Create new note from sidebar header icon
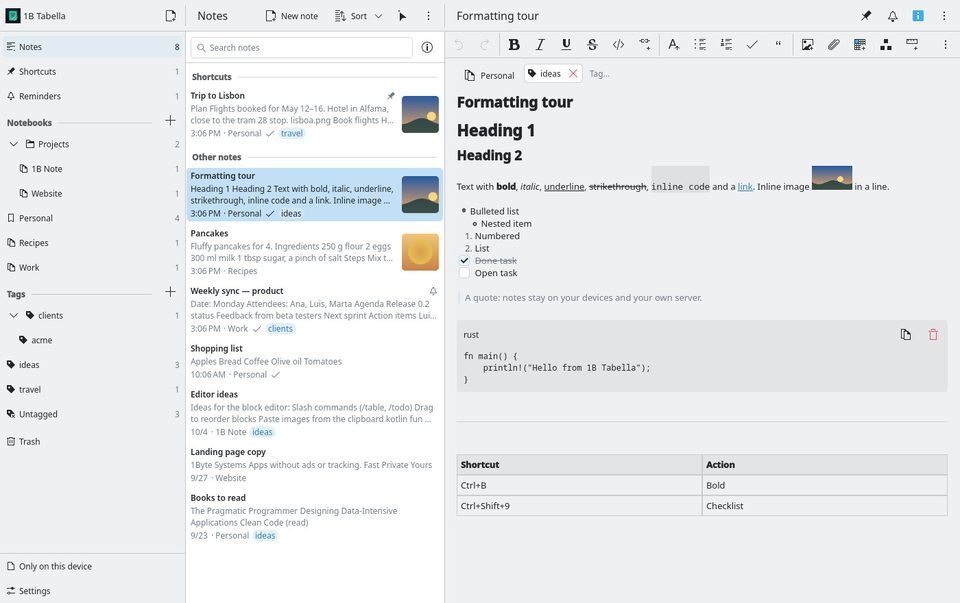Screen dimensions: 960x603 [171, 16]
